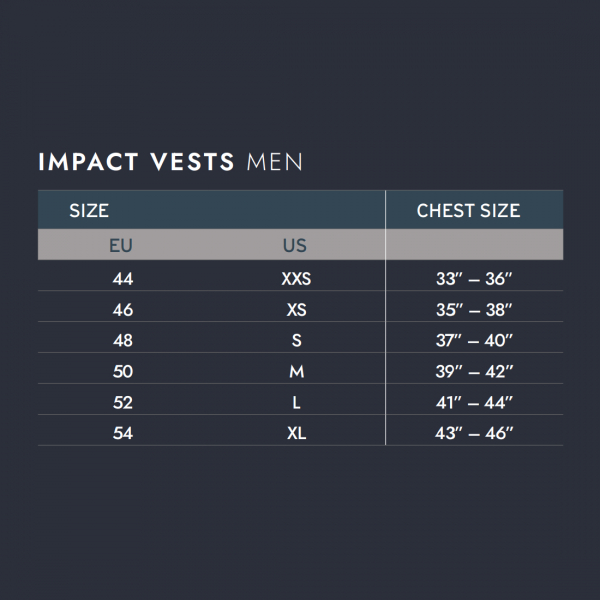Select the CHEST SIZE column header
Image resolution: width=600 pixels, height=600 pixels.
(468, 210)
